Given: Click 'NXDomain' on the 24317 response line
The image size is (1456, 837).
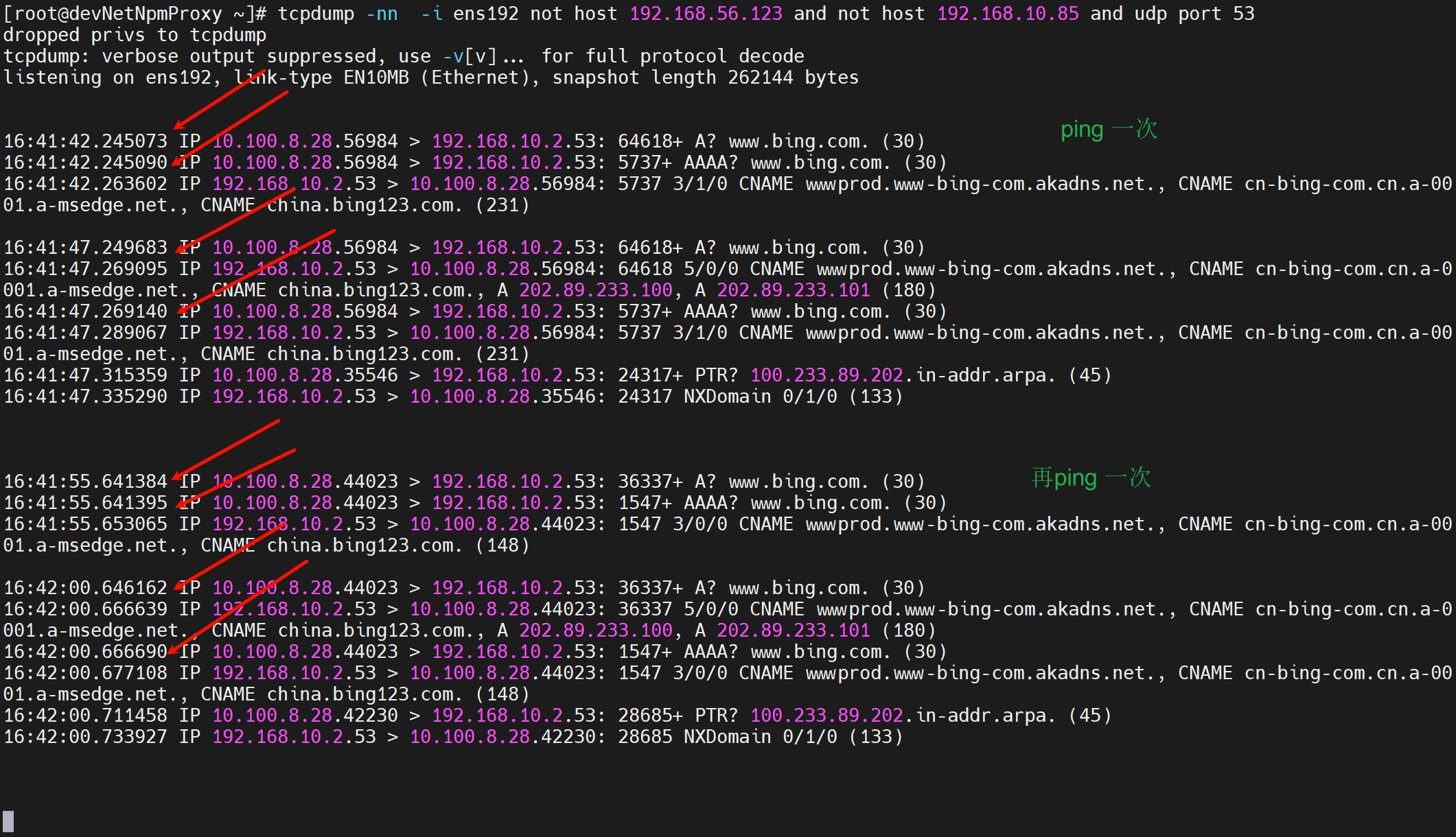Looking at the screenshot, I should [727, 397].
